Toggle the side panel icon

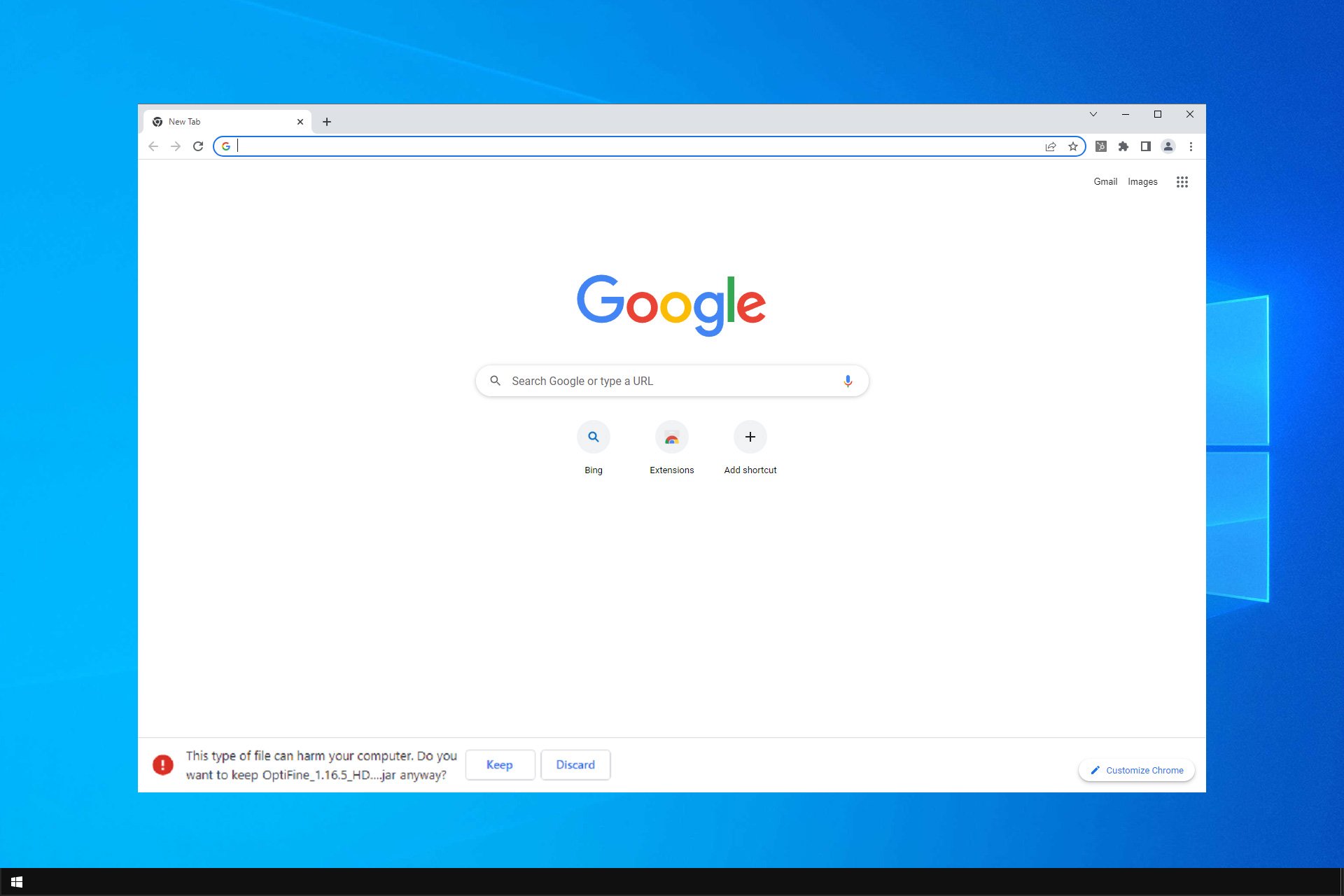[x=1146, y=146]
